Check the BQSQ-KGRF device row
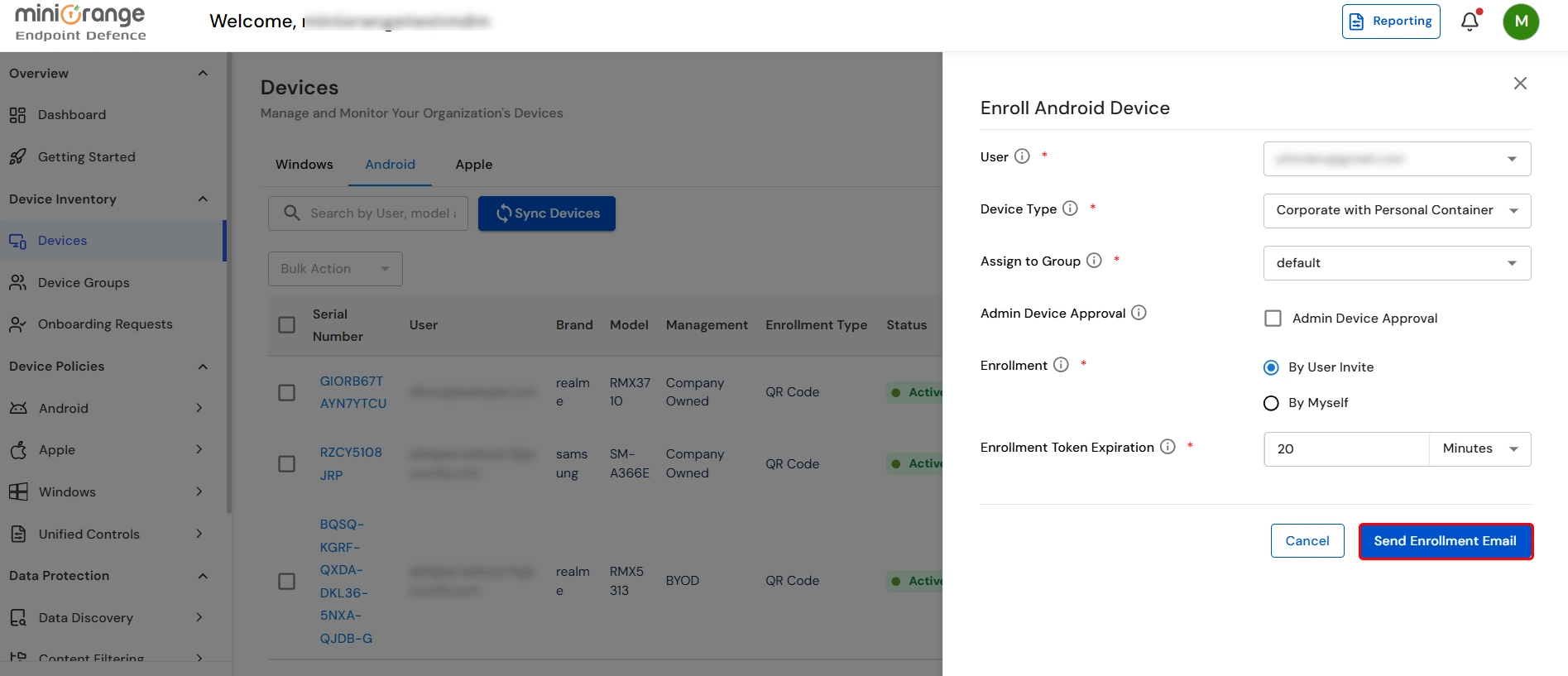 287,582
